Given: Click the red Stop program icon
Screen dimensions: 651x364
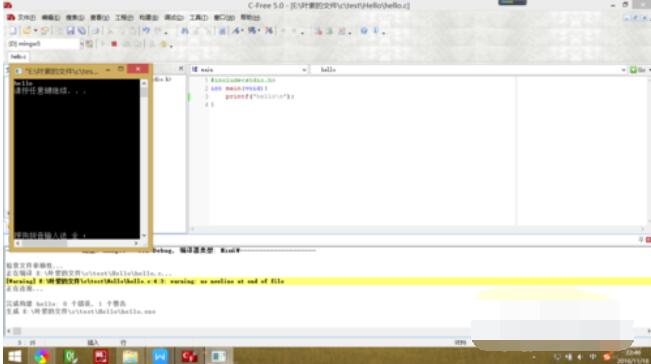Looking at the screenshot, I should (114, 44).
